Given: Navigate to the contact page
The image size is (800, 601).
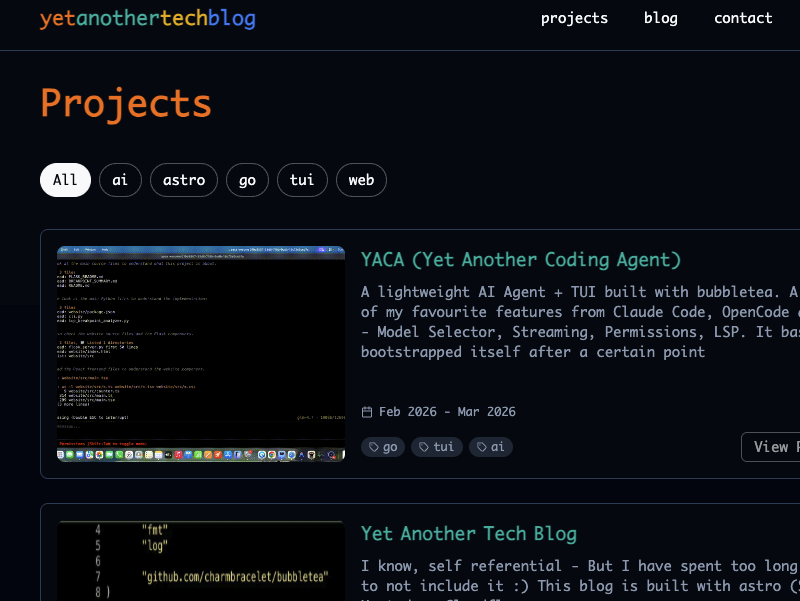Looking at the screenshot, I should pos(743,18).
